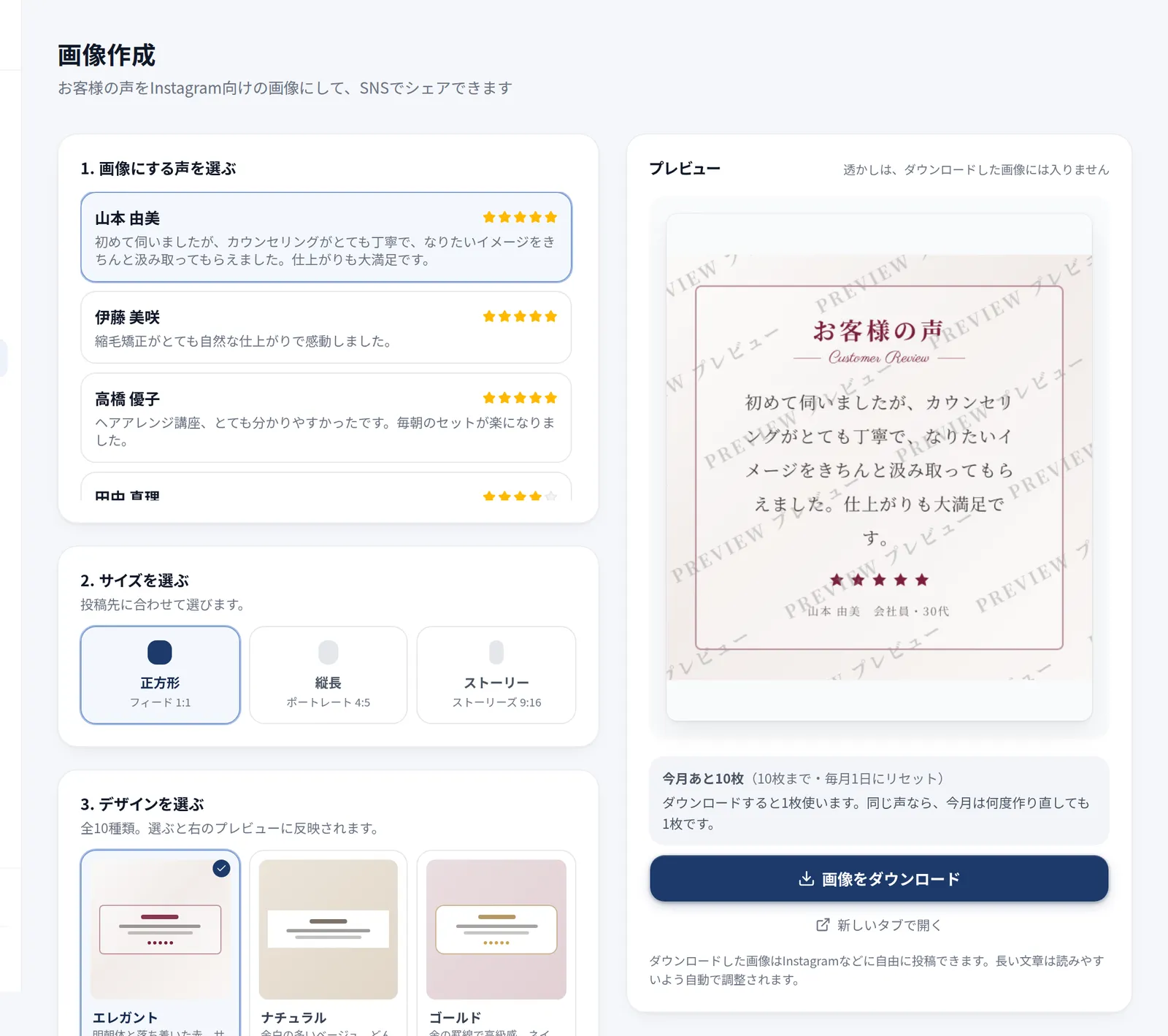Click the '2. サイズを選ぶ' heading

pyautogui.click(x=134, y=580)
